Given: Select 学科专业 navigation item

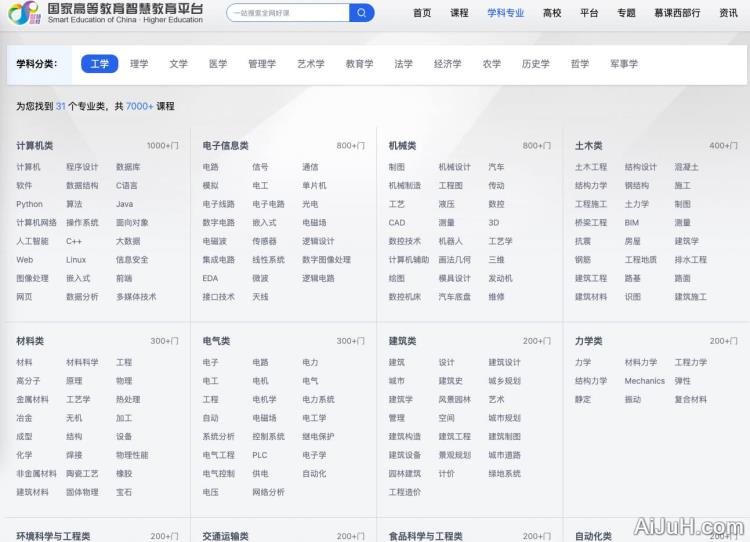Looking at the screenshot, I should pos(506,13).
